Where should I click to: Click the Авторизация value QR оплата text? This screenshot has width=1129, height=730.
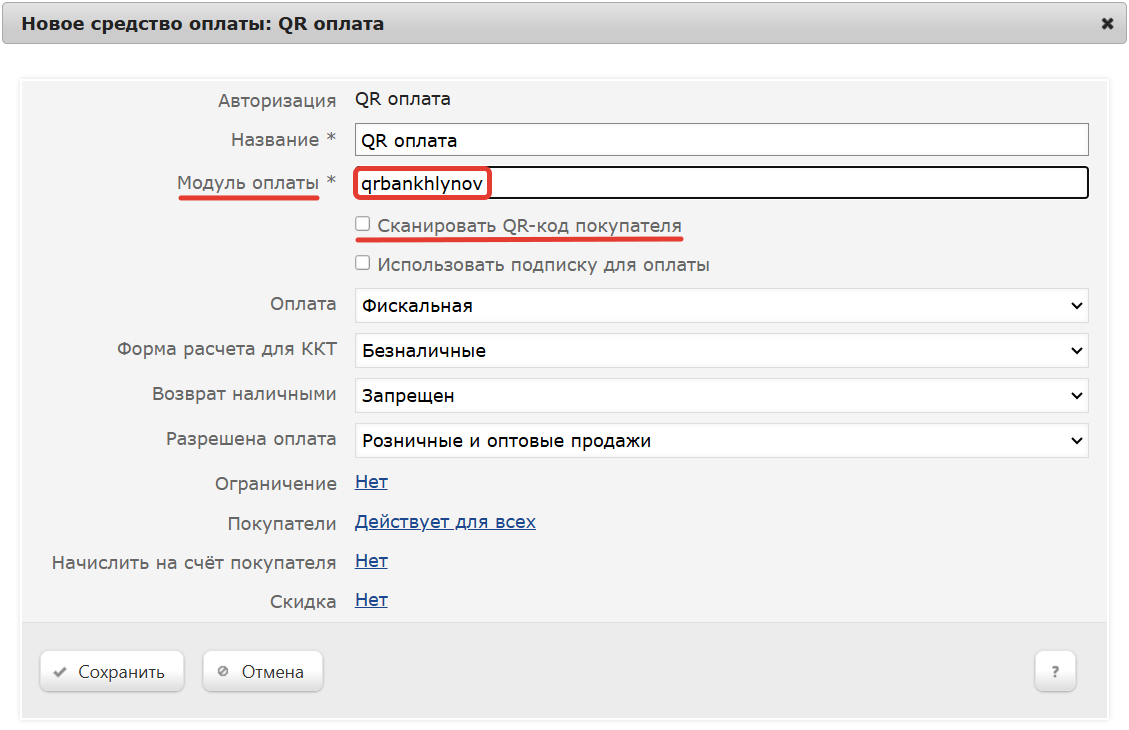click(402, 99)
